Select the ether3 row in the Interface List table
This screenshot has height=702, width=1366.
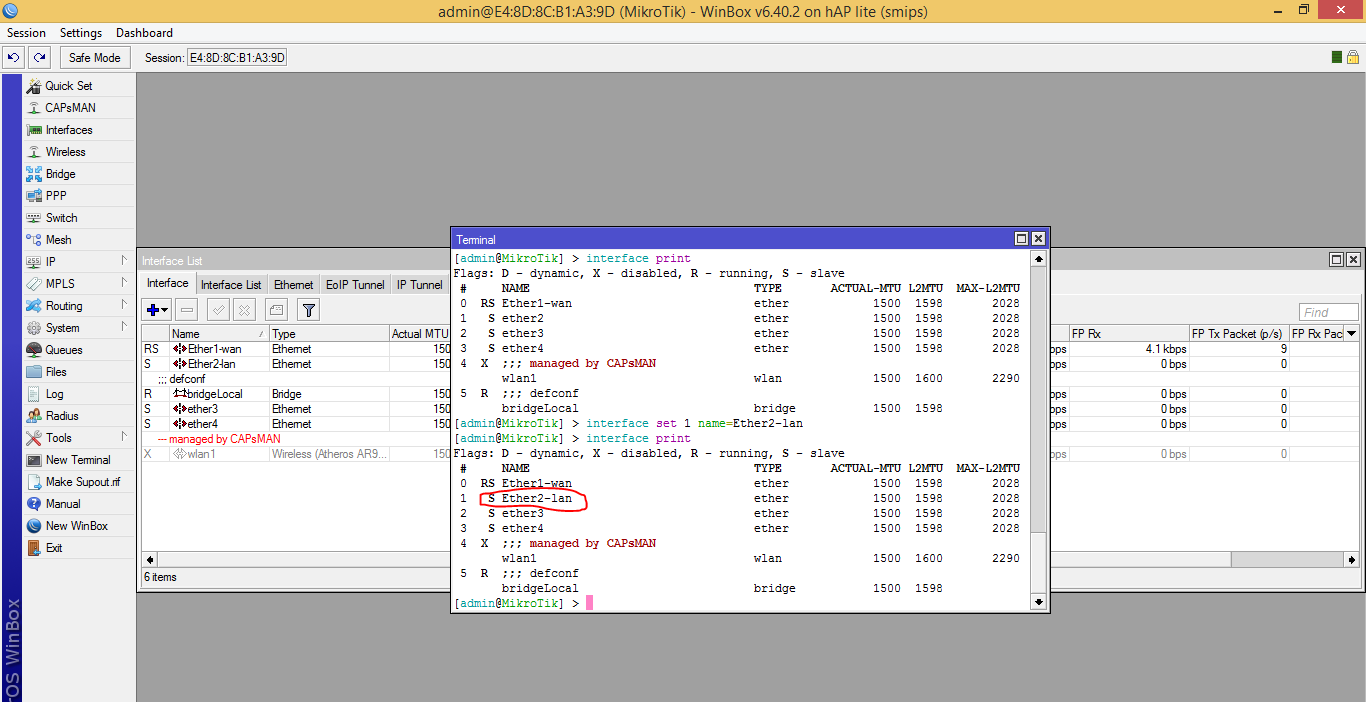296,409
